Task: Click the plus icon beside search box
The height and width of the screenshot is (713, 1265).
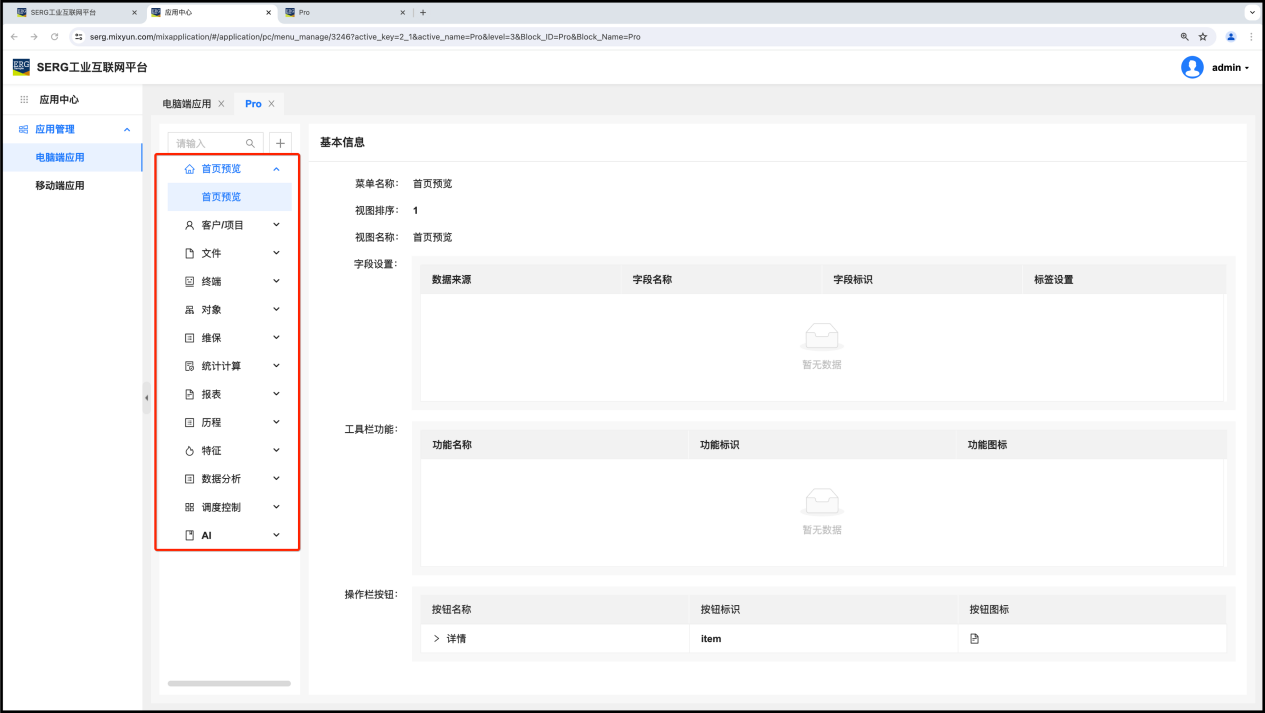Action: [281, 144]
